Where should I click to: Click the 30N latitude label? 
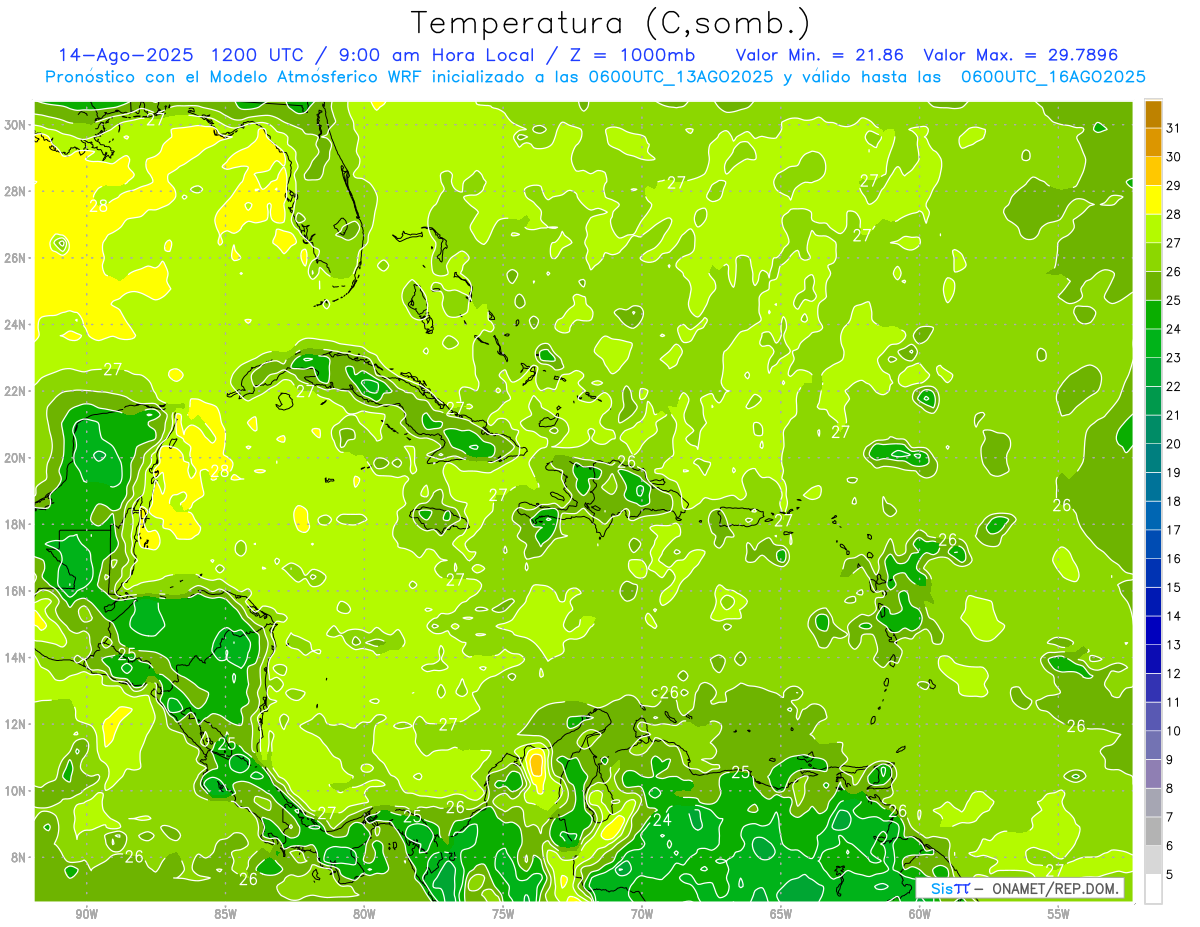[15, 124]
